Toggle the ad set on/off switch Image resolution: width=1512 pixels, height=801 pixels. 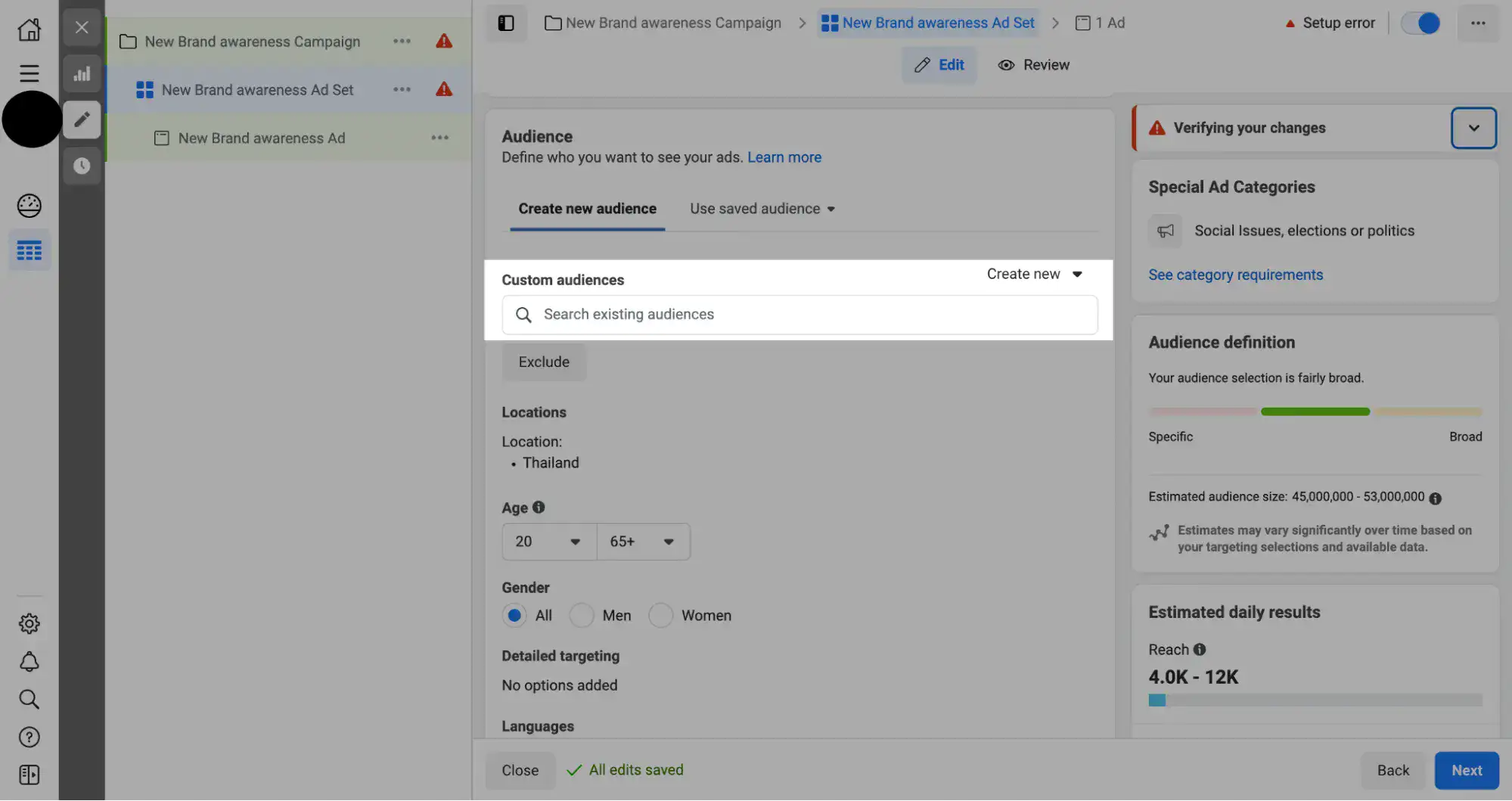coord(1420,23)
